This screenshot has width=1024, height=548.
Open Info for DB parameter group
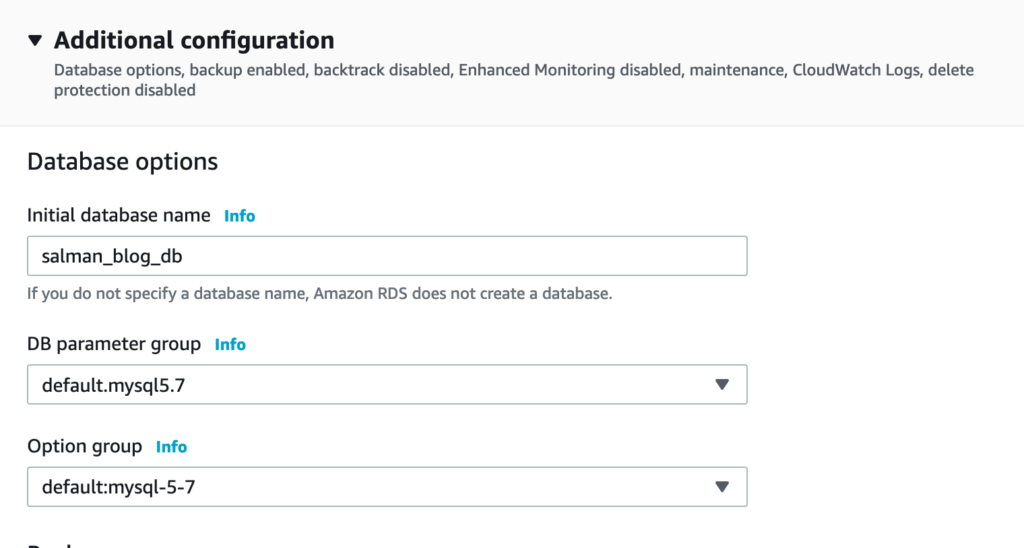230,344
